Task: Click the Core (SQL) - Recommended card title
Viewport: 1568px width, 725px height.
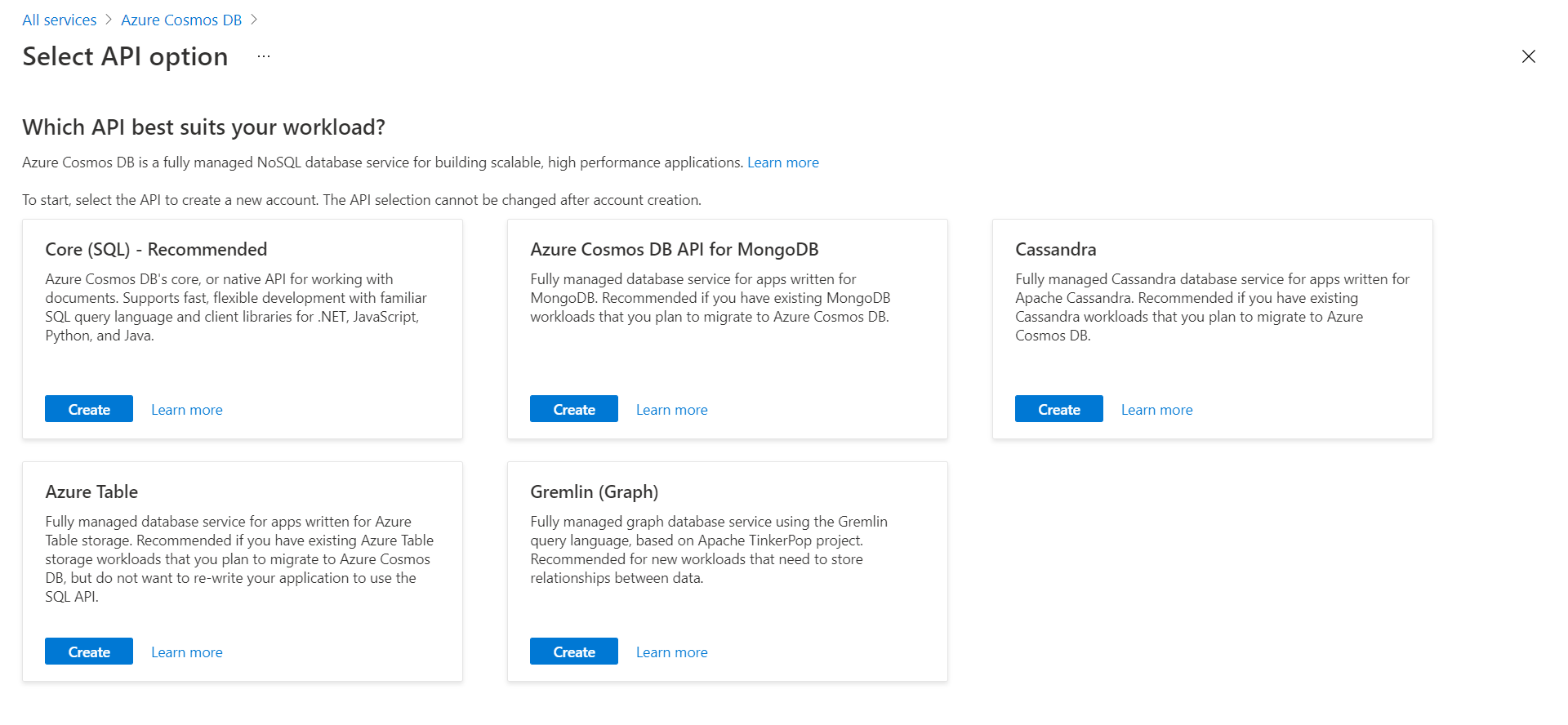Action: click(156, 249)
